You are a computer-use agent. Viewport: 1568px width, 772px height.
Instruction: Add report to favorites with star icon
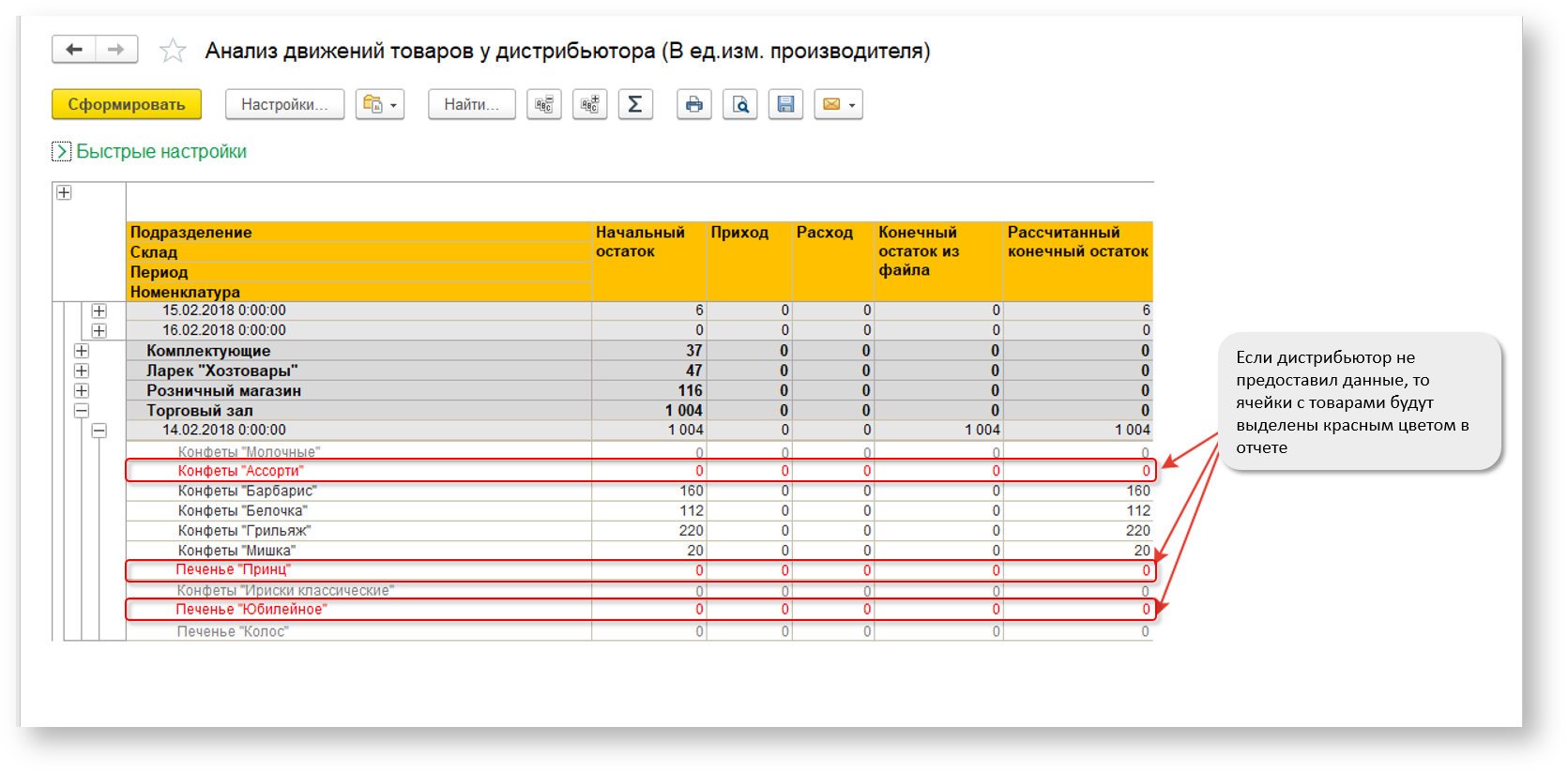click(x=173, y=51)
